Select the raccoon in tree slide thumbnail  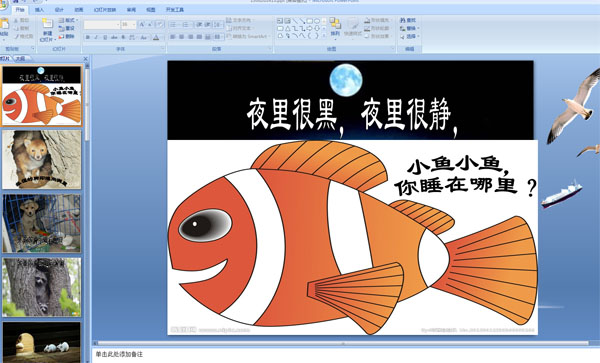click(x=42, y=287)
